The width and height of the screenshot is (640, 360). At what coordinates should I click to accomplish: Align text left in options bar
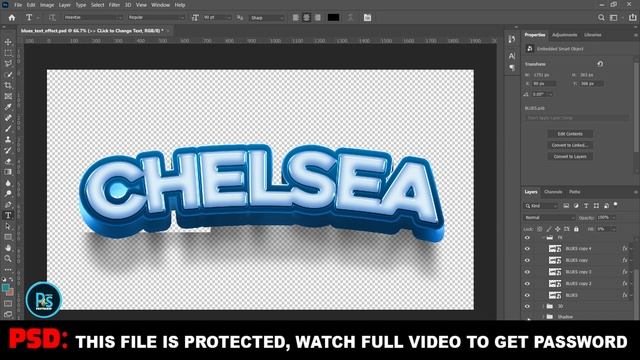tap(296, 18)
